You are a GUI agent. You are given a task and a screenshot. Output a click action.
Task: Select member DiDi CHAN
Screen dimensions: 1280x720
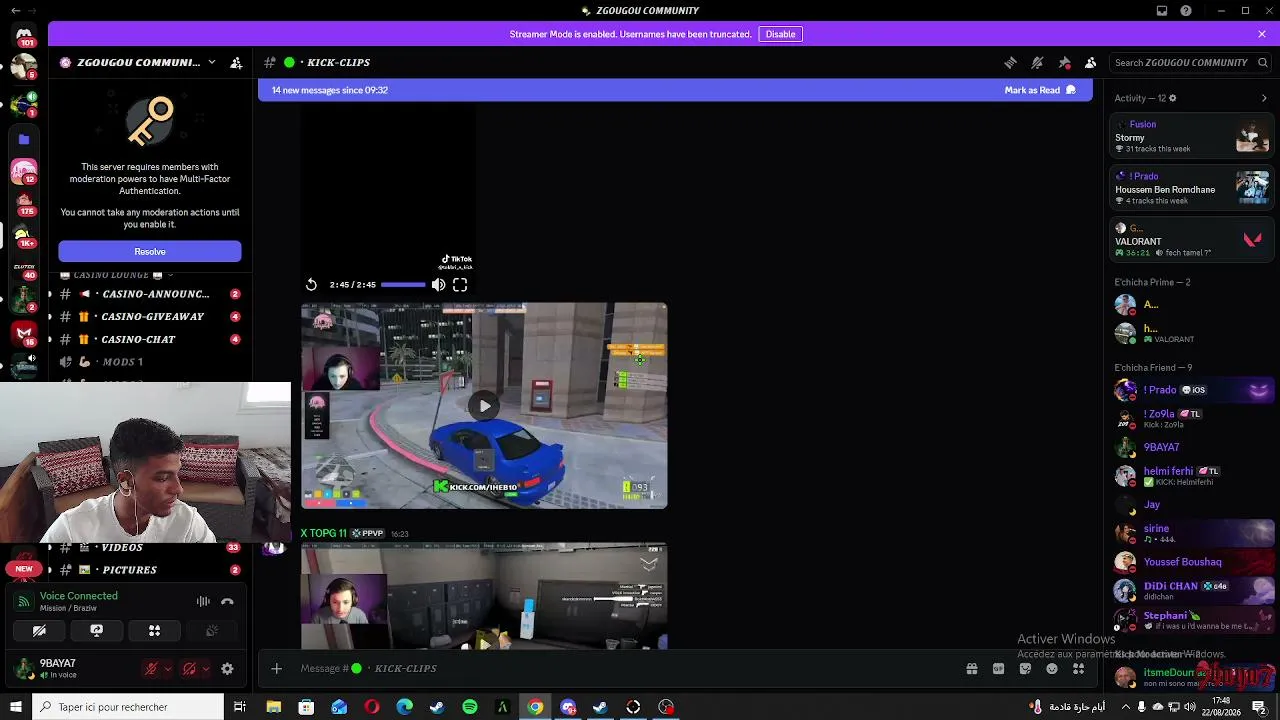[1191, 590]
